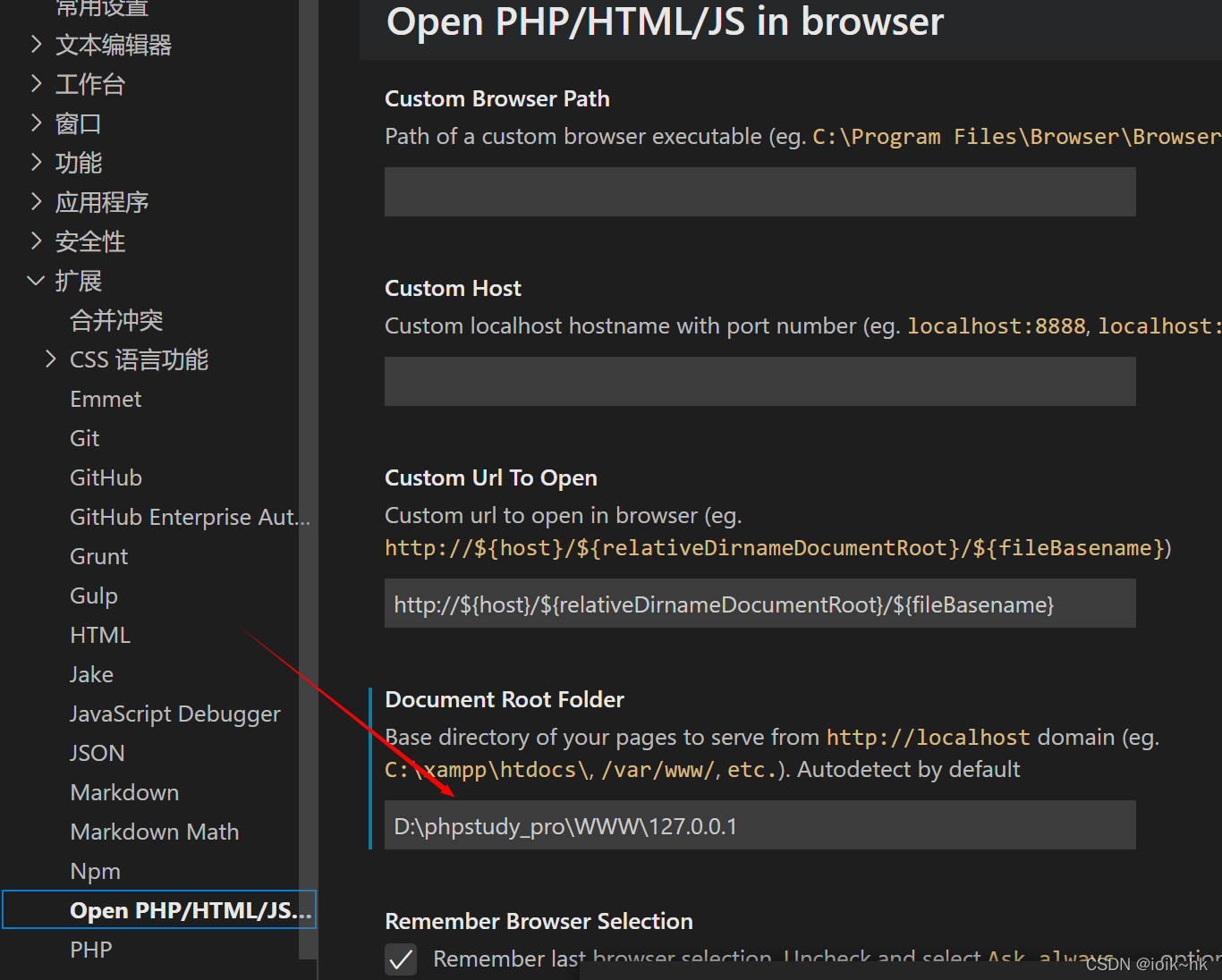Expand the 工作台 settings section
1222x980 pixels.
pos(37,83)
